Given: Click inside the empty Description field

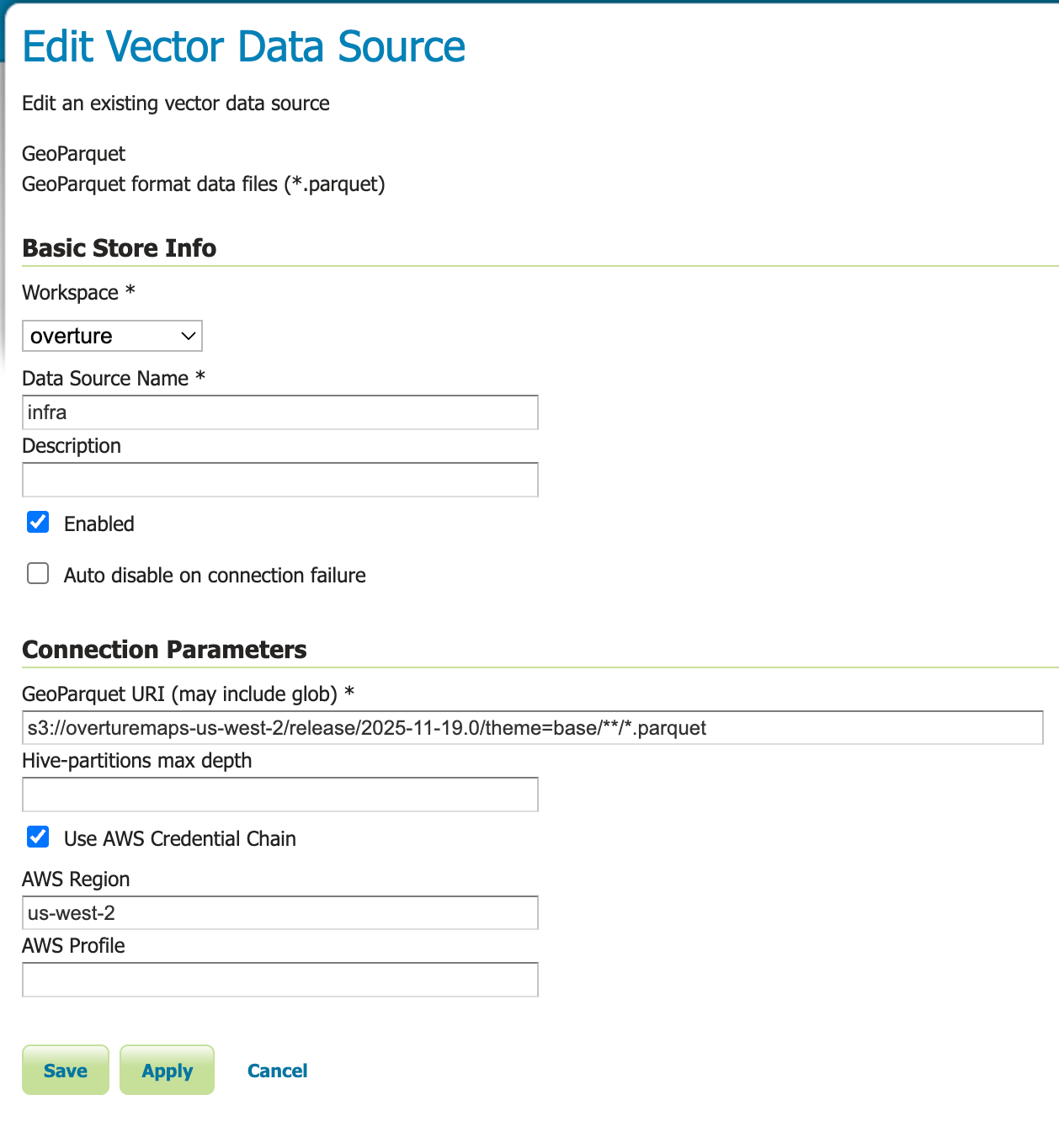Looking at the screenshot, I should point(279,480).
